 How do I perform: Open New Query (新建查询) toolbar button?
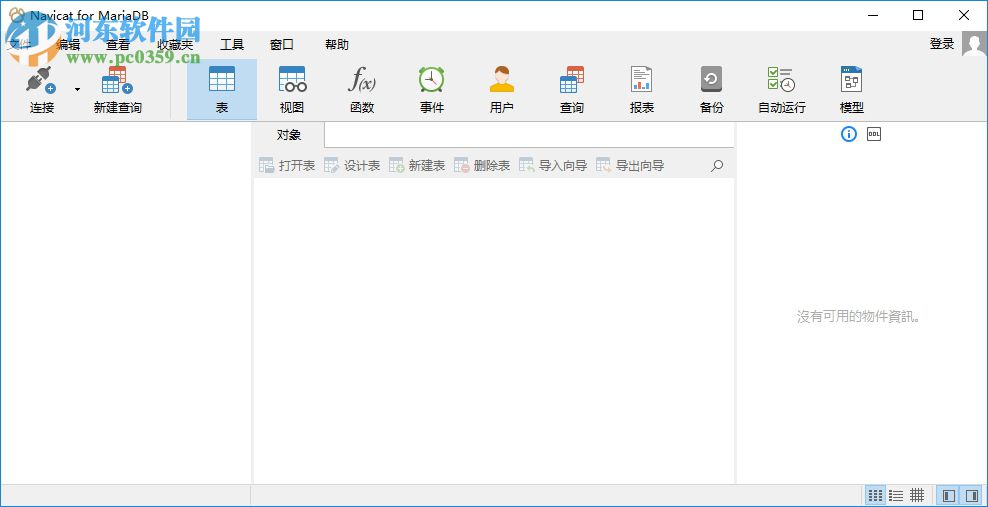pyautogui.click(x=118, y=90)
